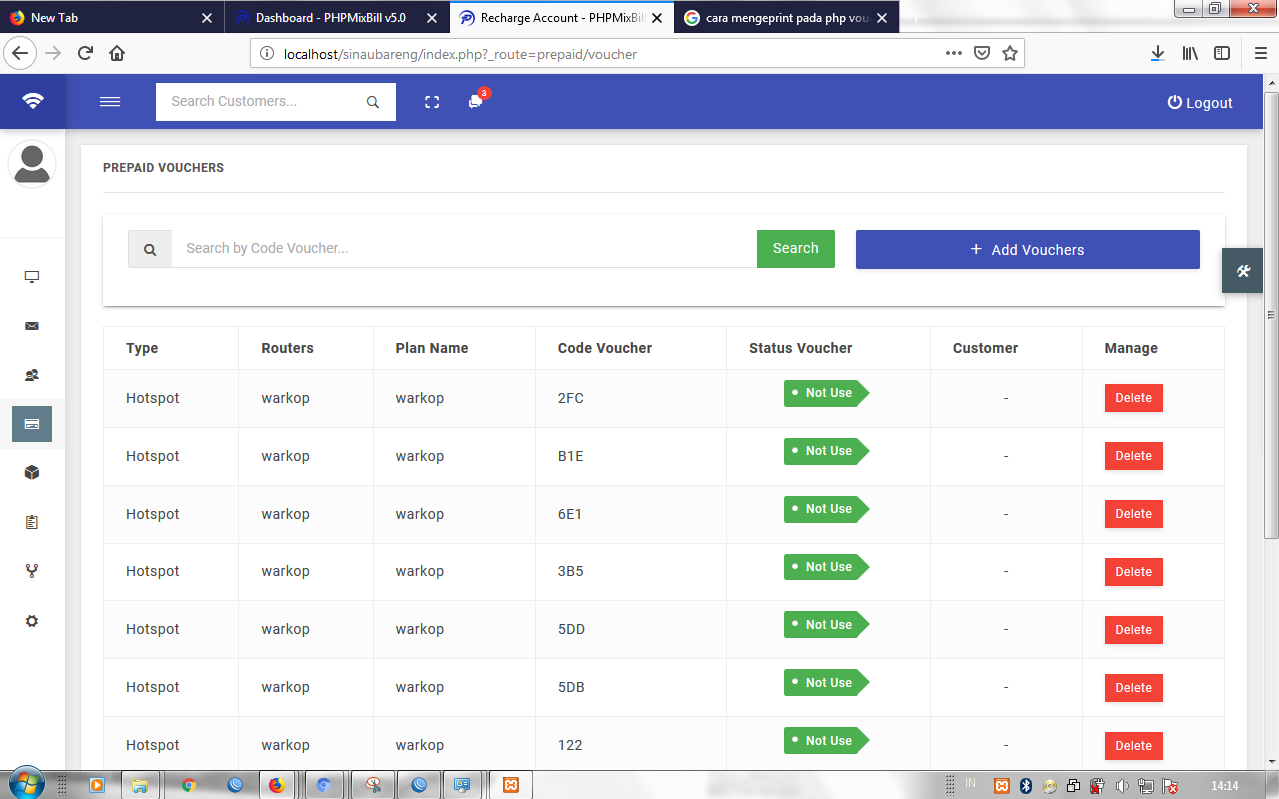Open page actions three-dot menu
This screenshot has height=799, width=1279.
[954, 53]
